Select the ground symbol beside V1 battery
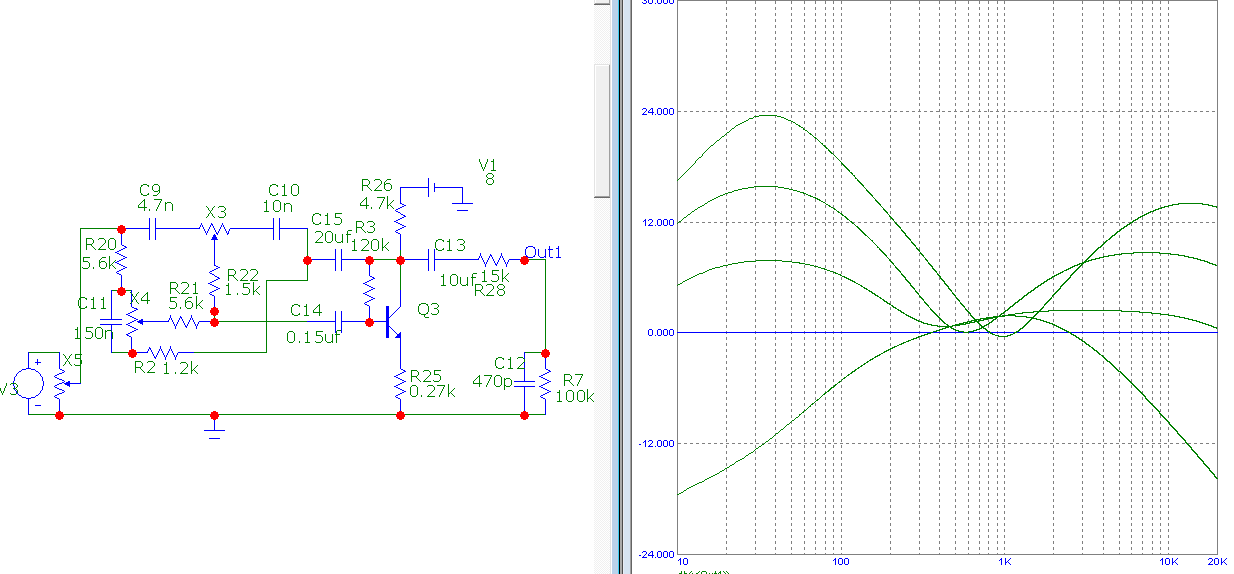Image resolution: width=1234 pixels, height=574 pixels. (461, 205)
